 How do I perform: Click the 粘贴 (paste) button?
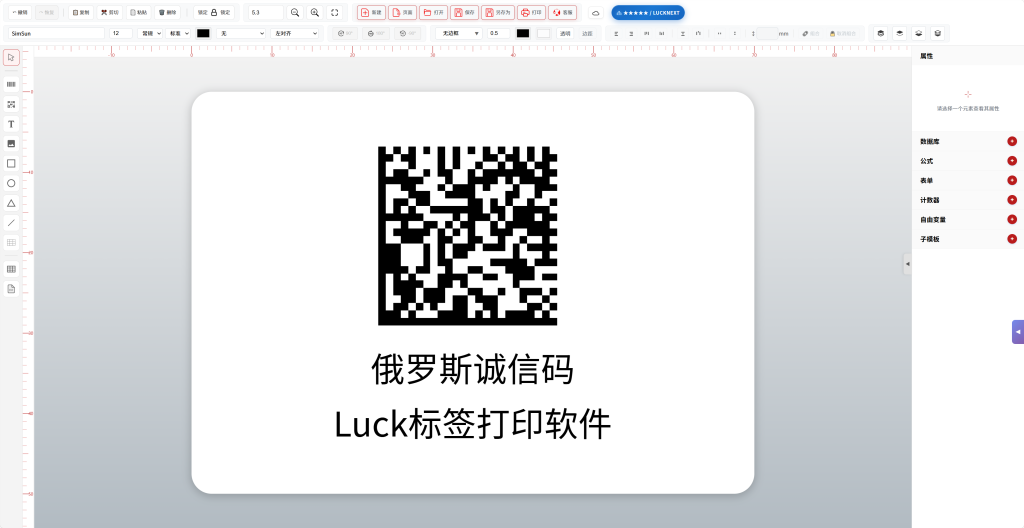click(138, 12)
